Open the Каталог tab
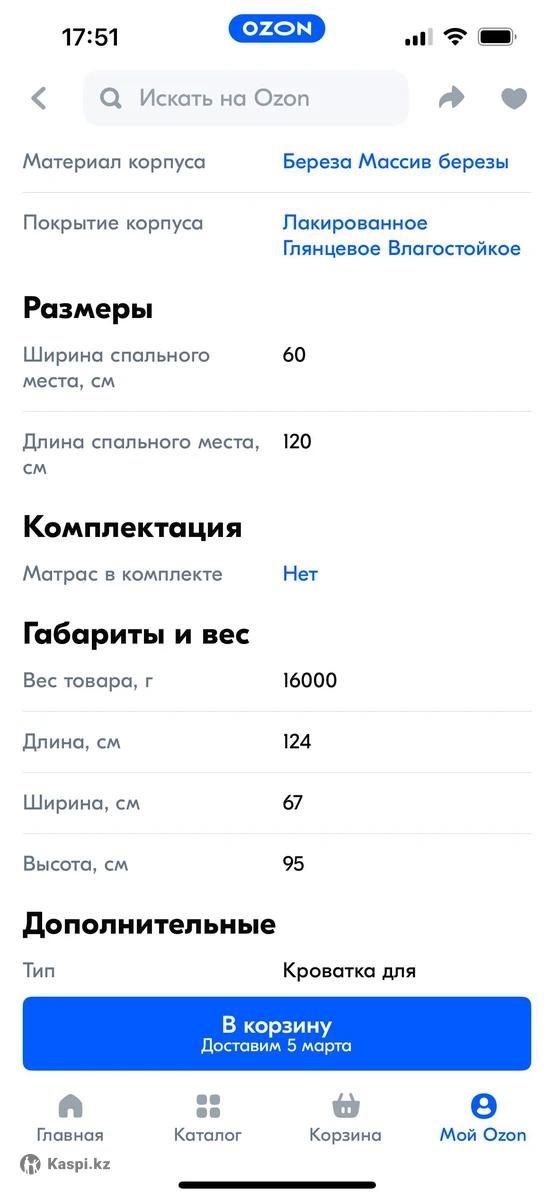The height and width of the screenshot is (1200, 554). tap(208, 1118)
